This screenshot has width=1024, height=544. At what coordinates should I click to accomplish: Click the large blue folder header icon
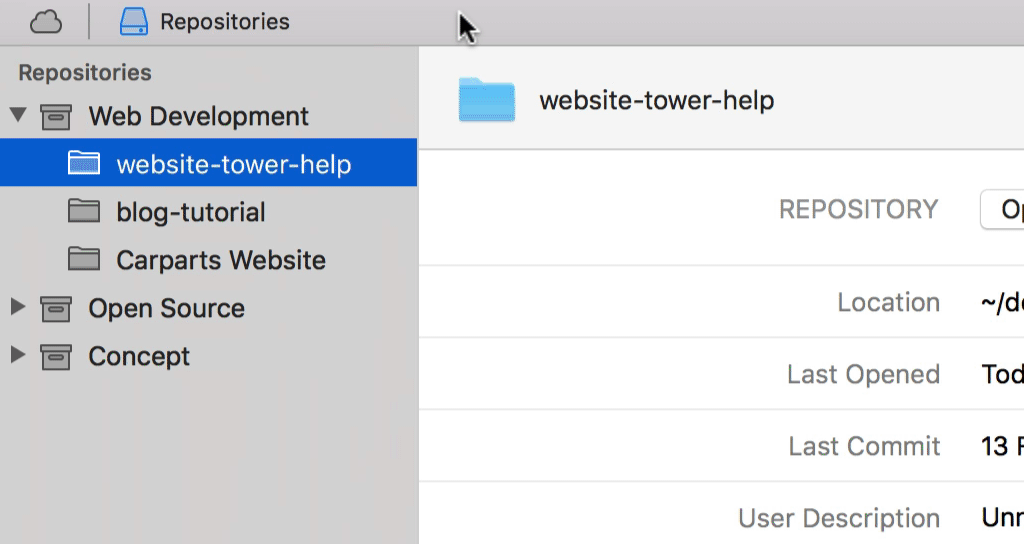486,100
